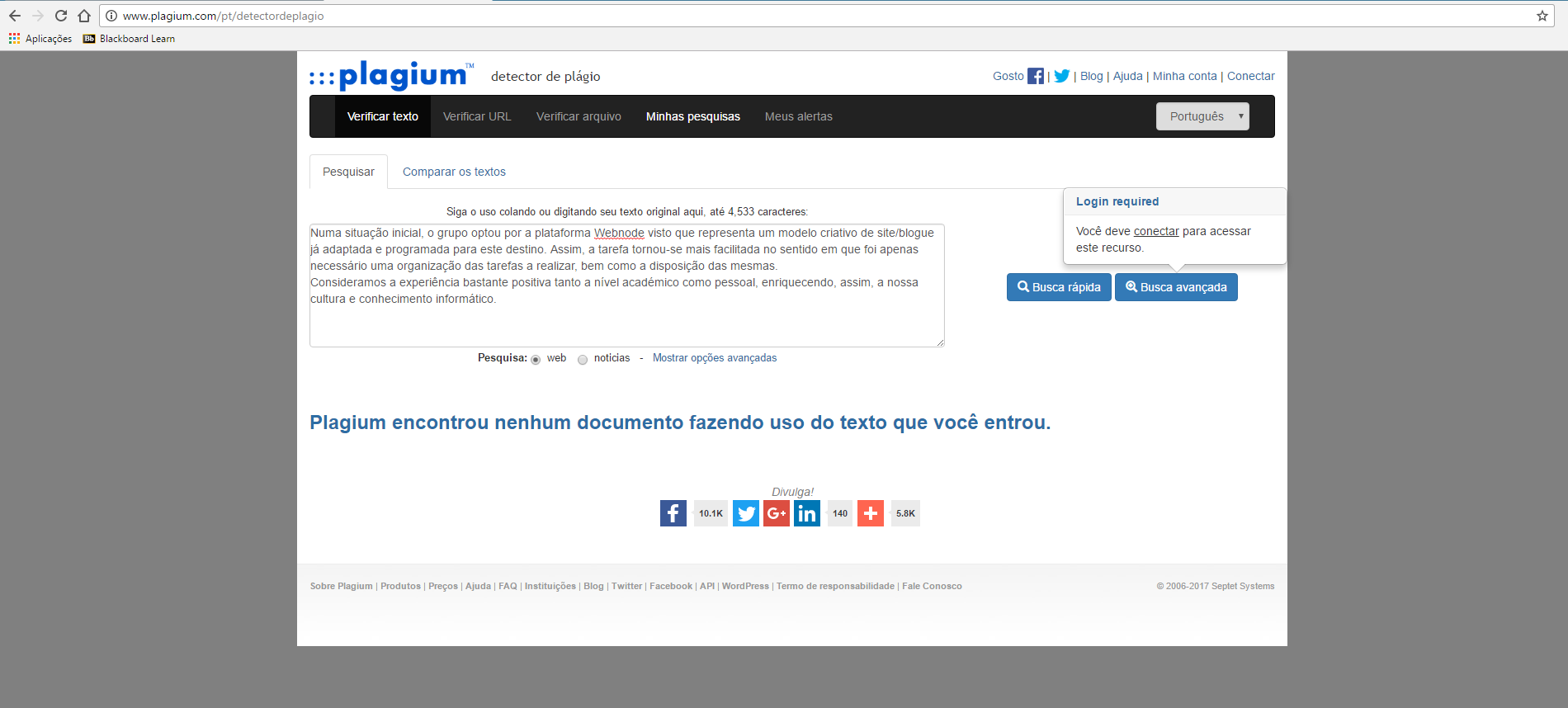The height and width of the screenshot is (708, 1568).
Task: Share via the Google Plus icon
Action: pos(777,513)
